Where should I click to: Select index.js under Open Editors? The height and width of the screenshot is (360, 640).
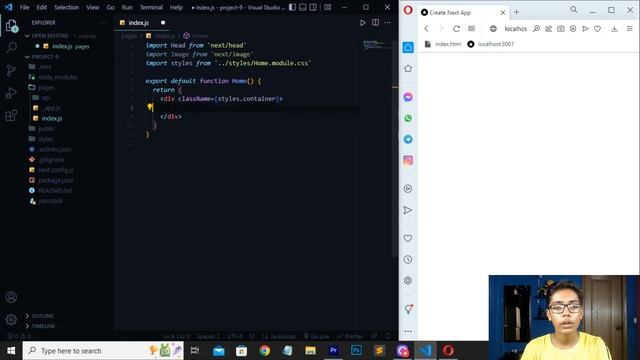[65, 46]
